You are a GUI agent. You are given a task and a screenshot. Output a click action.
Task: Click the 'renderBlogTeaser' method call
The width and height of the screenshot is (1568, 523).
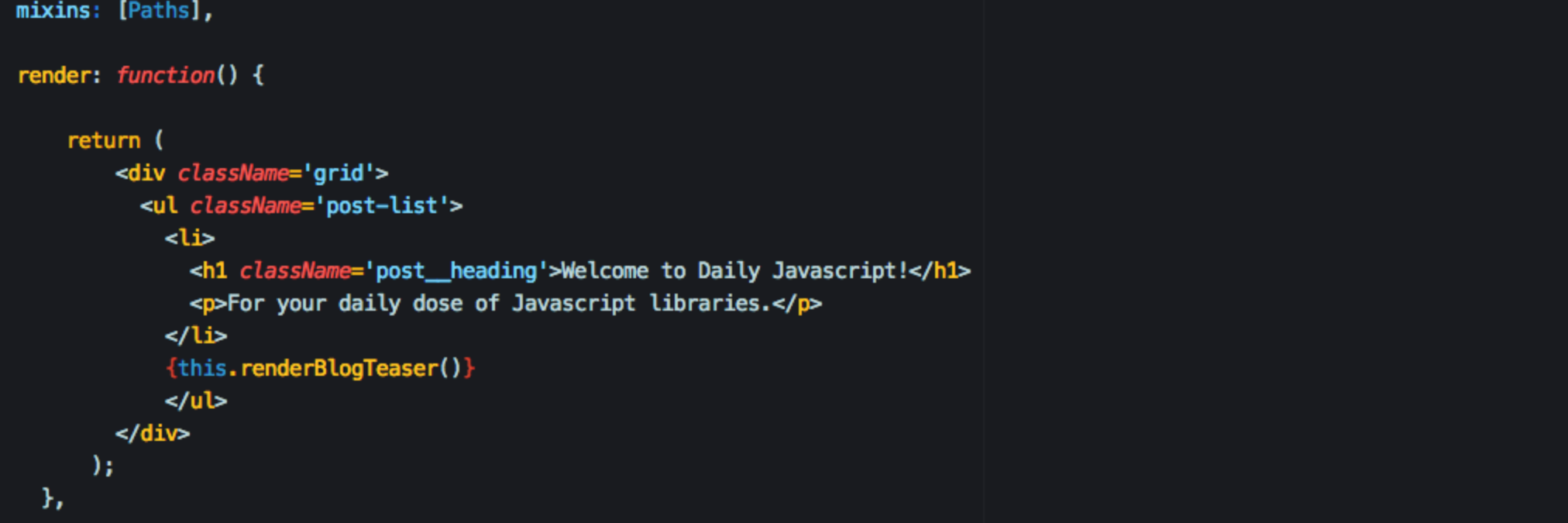click(339, 368)
